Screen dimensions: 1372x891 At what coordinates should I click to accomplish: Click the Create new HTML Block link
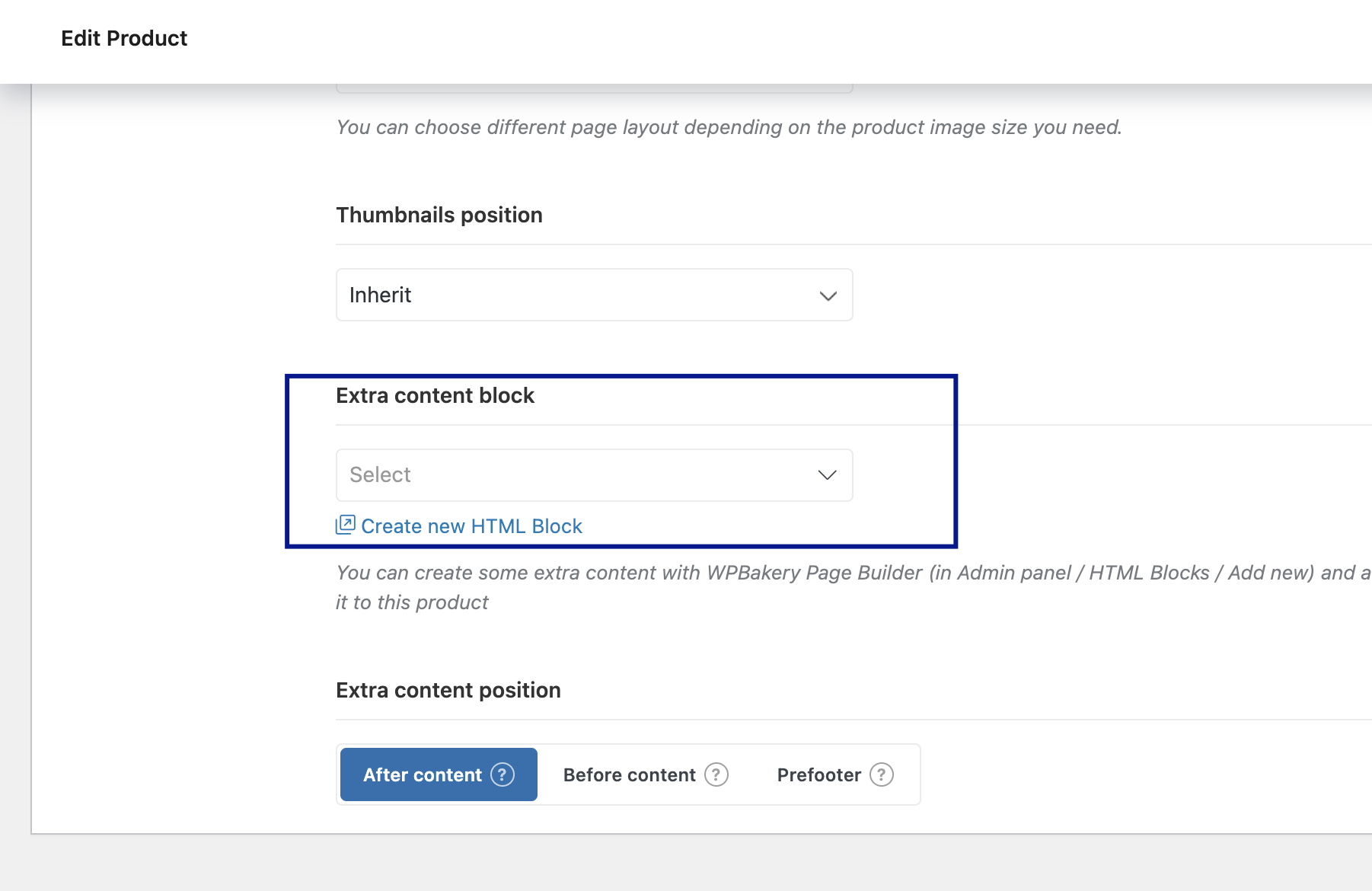[471, 526]
